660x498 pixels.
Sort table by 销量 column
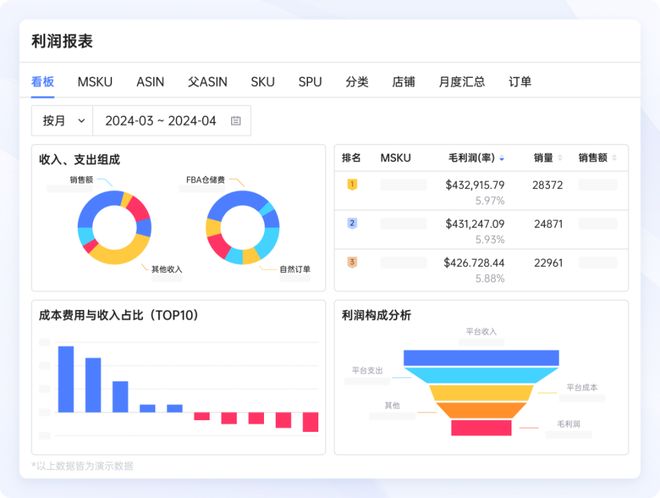click(x=560, y=158)
